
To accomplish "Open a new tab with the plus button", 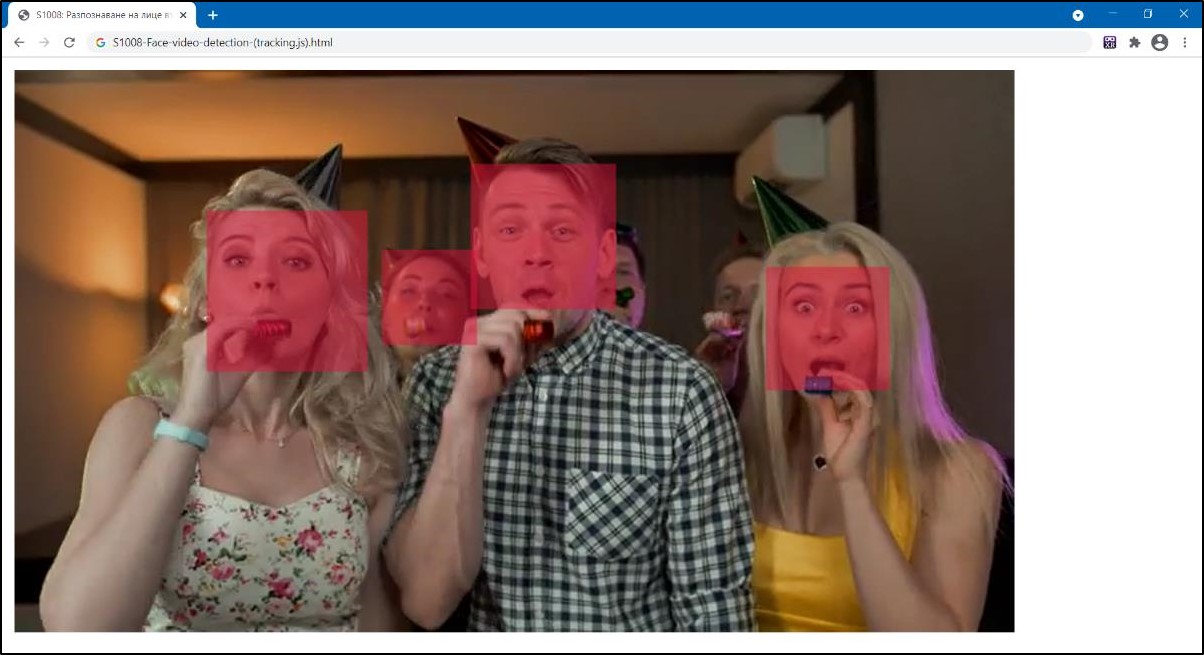I will point(213,15).
